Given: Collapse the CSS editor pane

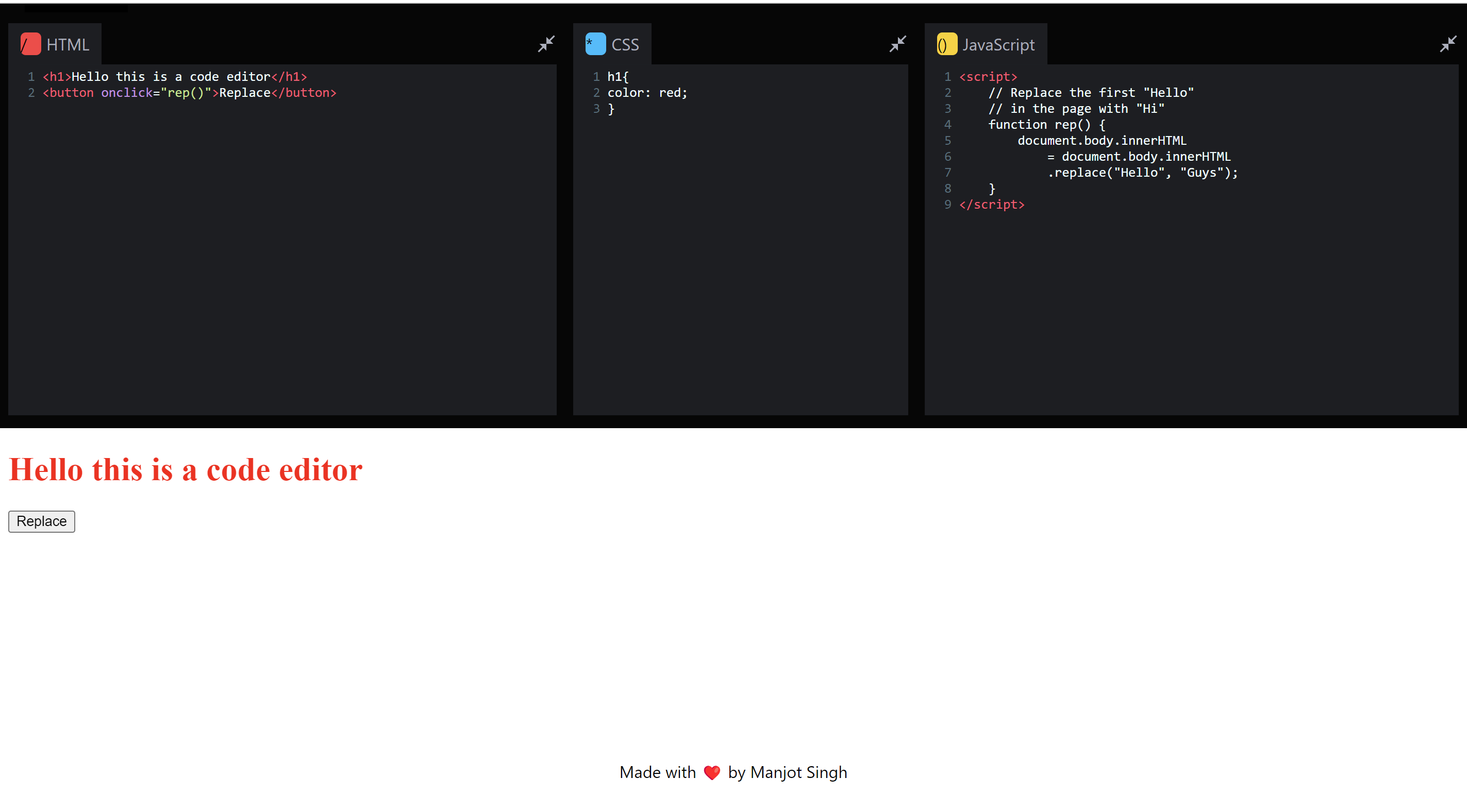Looking at the screenshot, I should pos(897,44).
